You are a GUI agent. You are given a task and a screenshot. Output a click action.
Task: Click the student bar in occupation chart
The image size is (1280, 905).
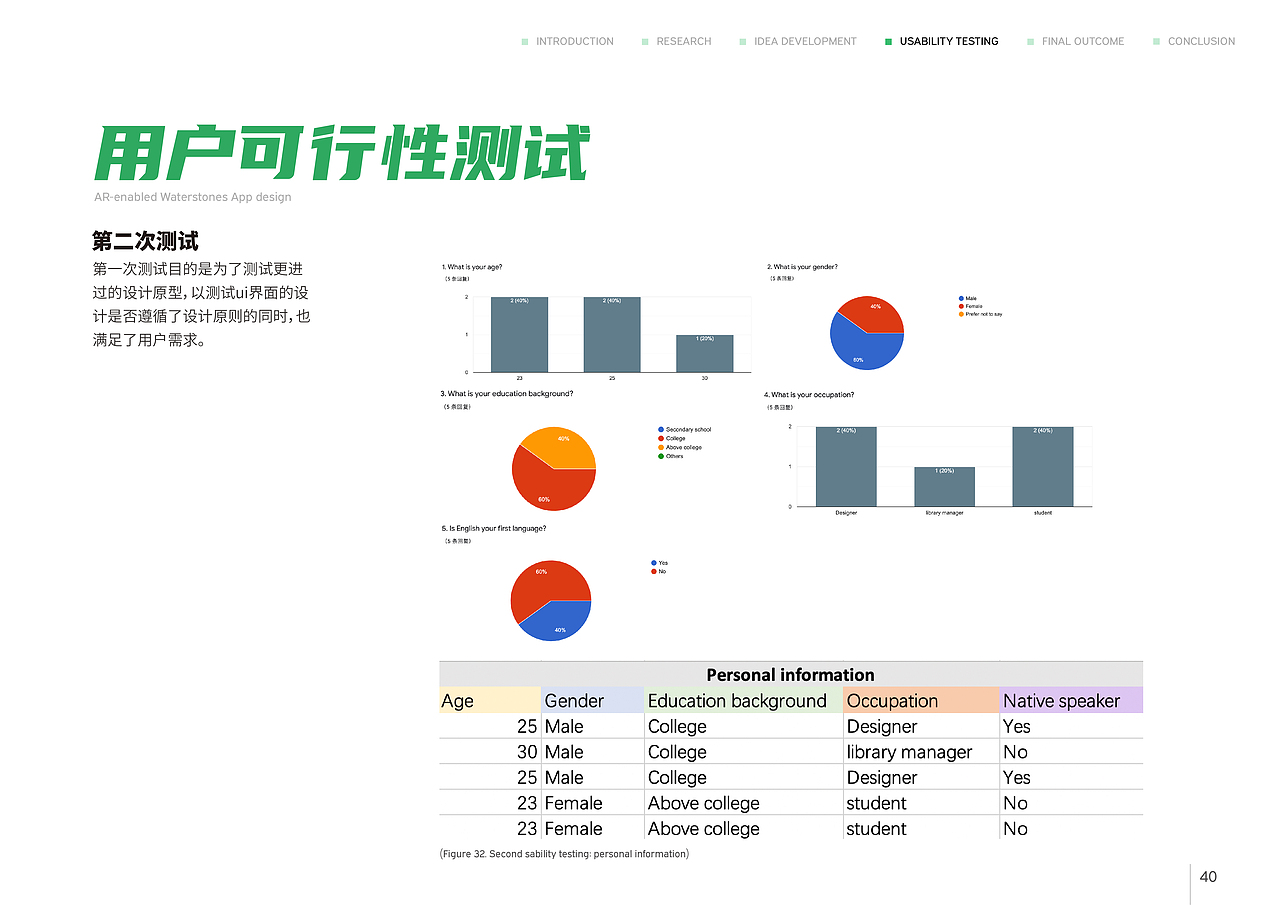(1042, 467)
